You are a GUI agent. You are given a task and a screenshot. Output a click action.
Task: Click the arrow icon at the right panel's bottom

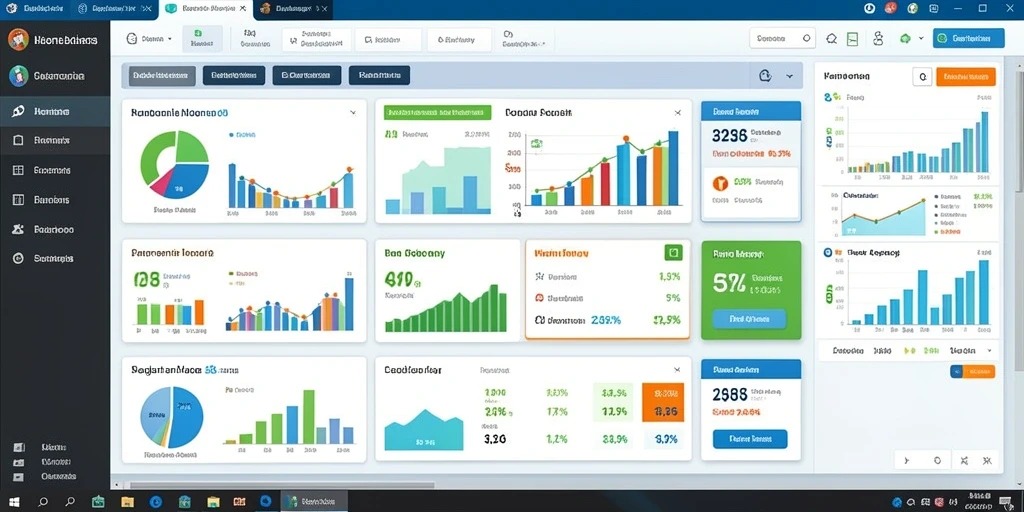[906, 460]
